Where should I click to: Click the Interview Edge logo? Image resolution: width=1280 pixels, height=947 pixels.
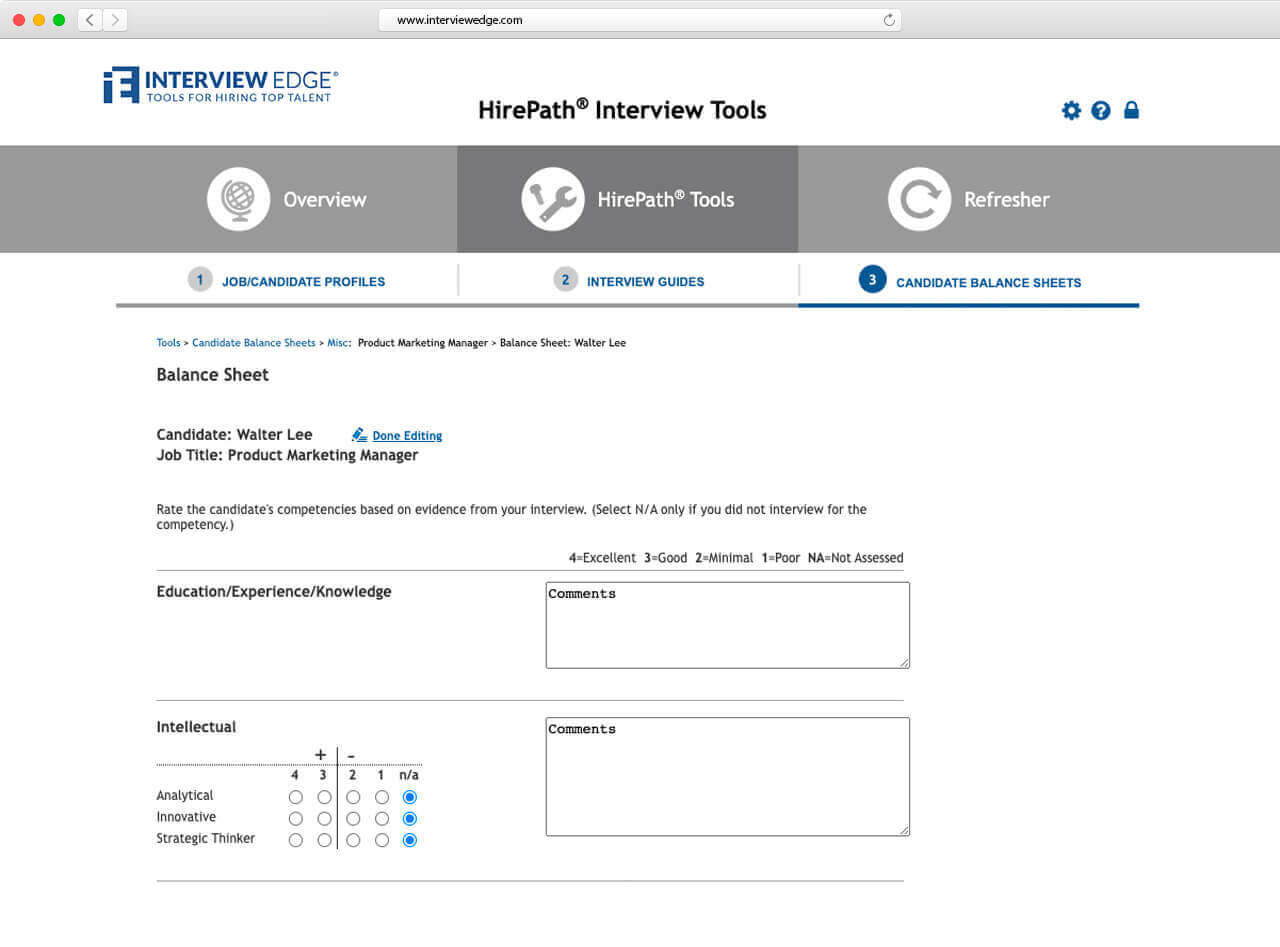[221, 86]
